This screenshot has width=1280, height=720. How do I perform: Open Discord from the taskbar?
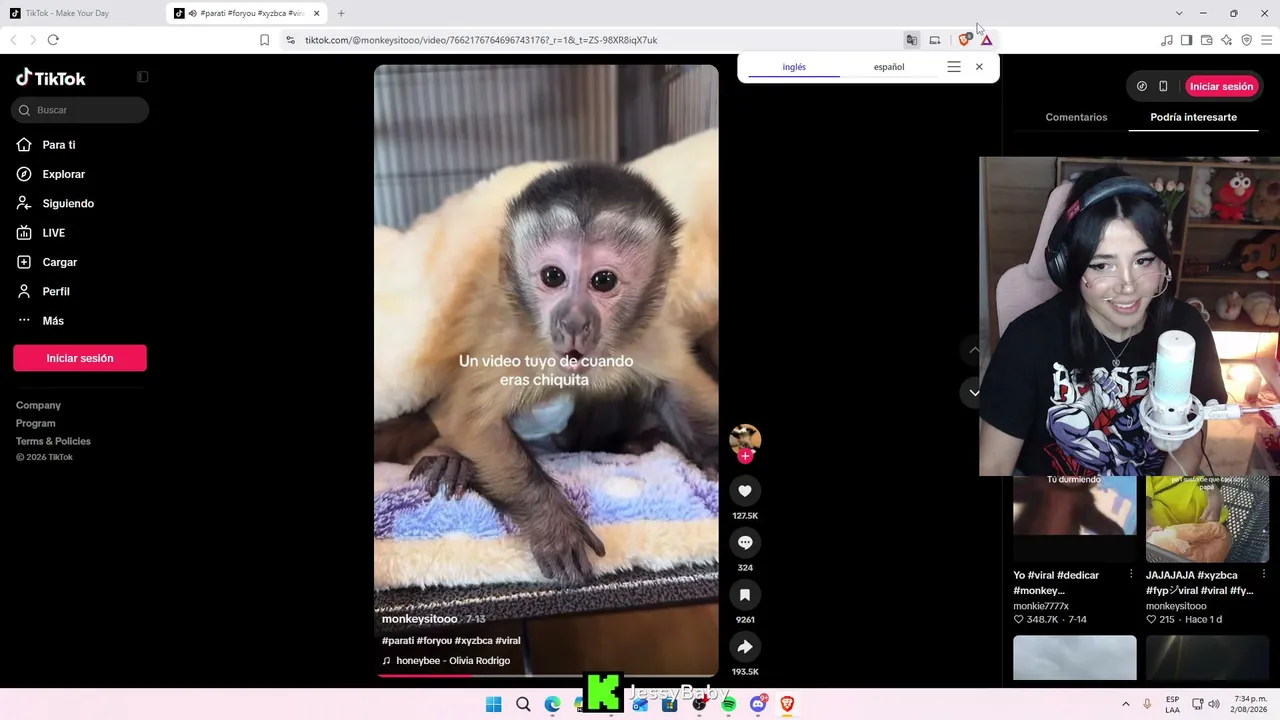pyautogui.click(x=758, y=704)
